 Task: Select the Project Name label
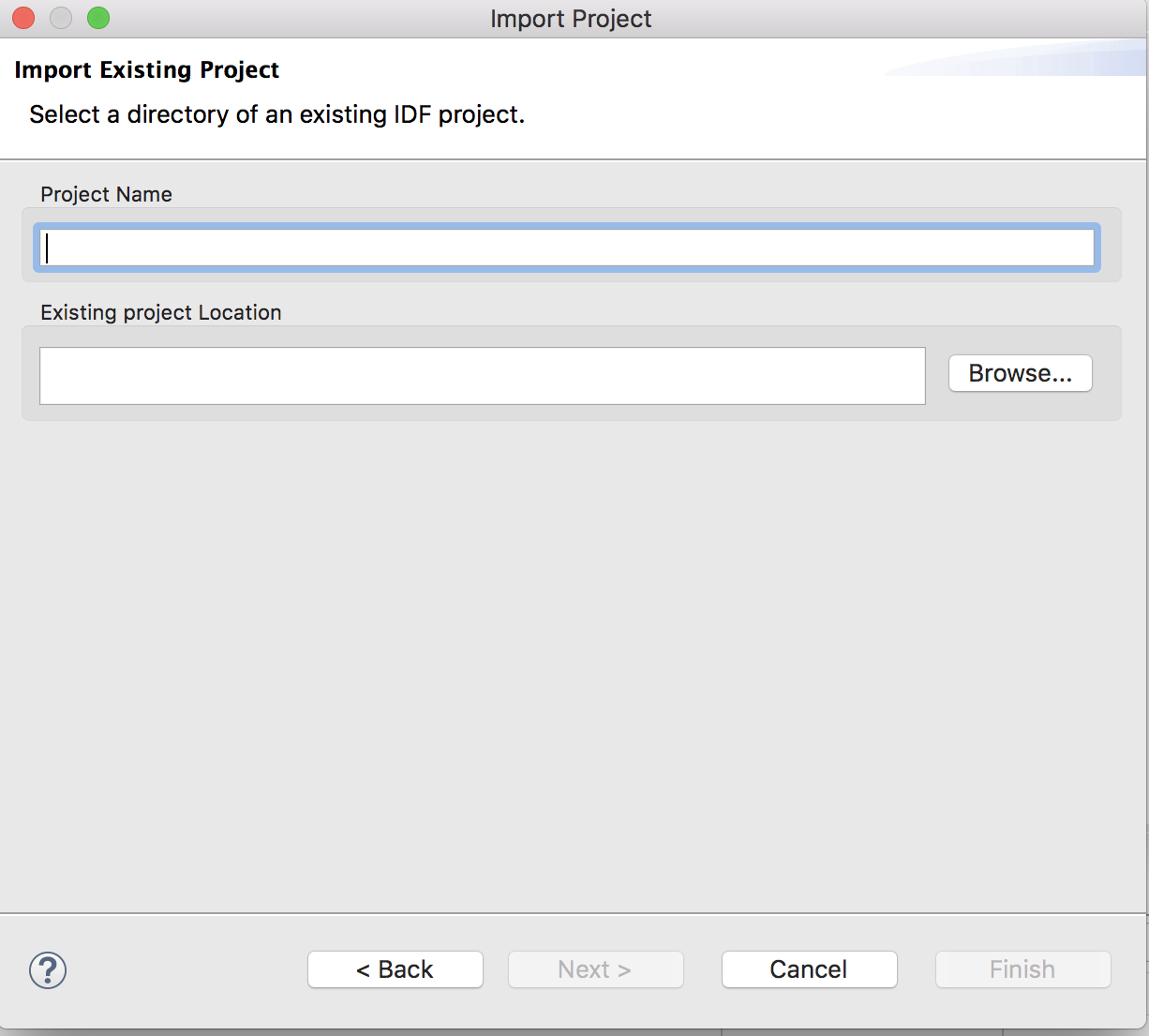106,194
